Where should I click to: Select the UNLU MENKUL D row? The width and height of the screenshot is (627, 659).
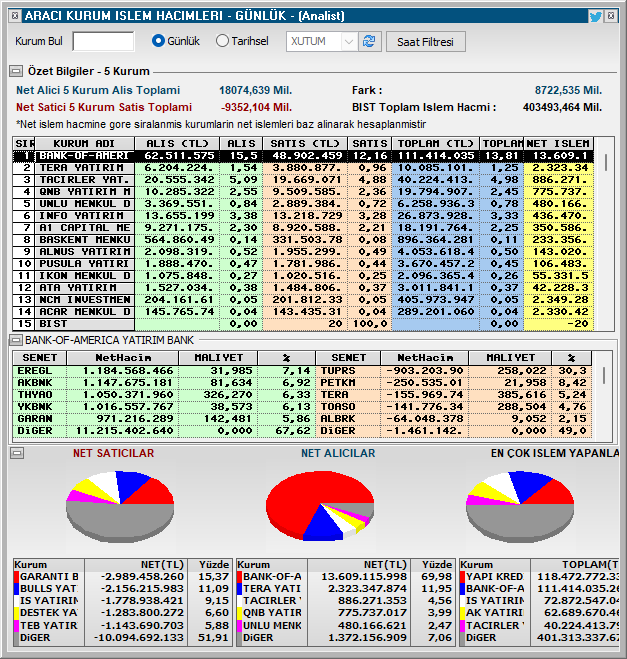pyautogui.click(x=303, y=204)
